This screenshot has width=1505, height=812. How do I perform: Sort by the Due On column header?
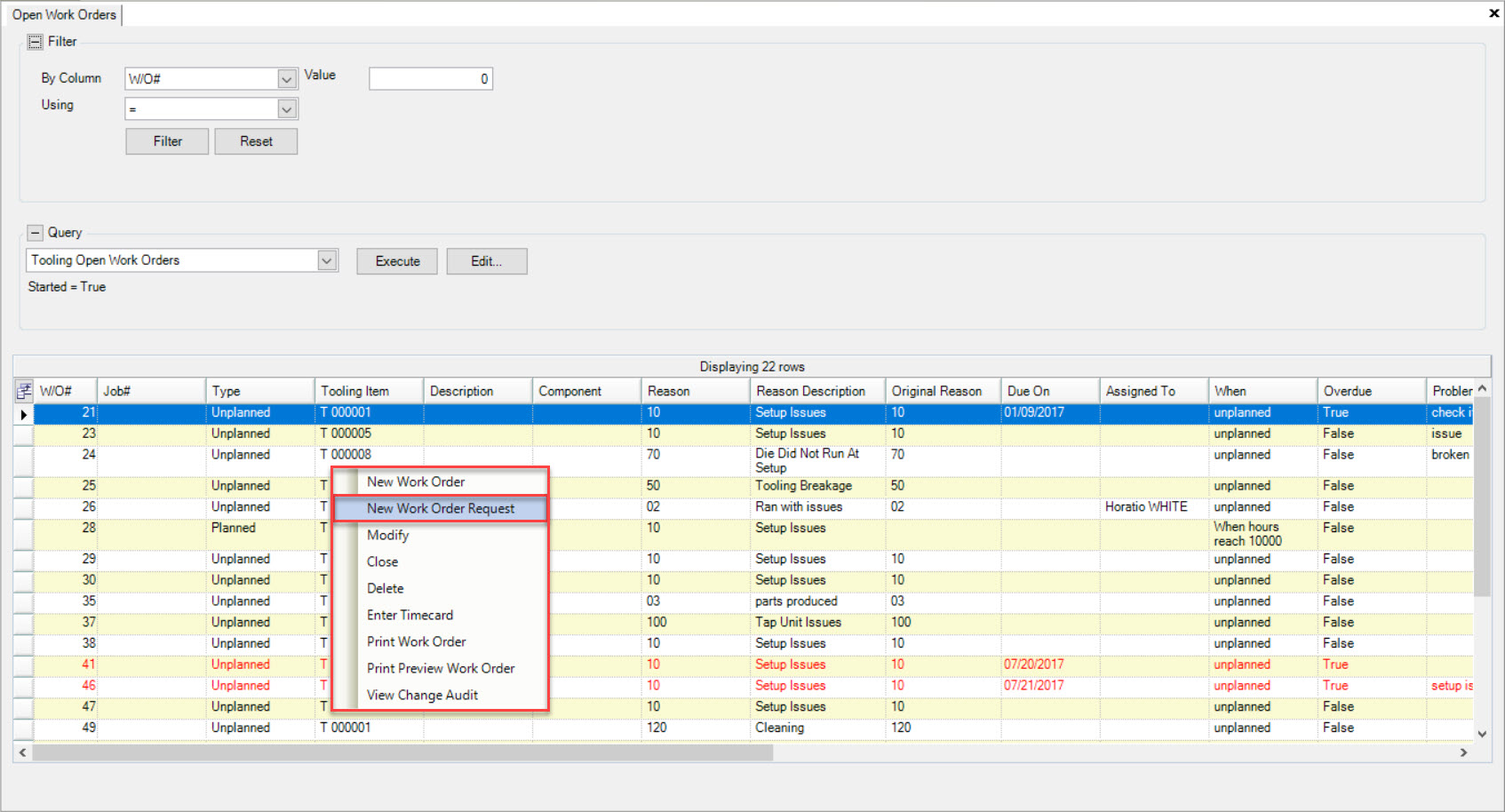point(1051,391)
